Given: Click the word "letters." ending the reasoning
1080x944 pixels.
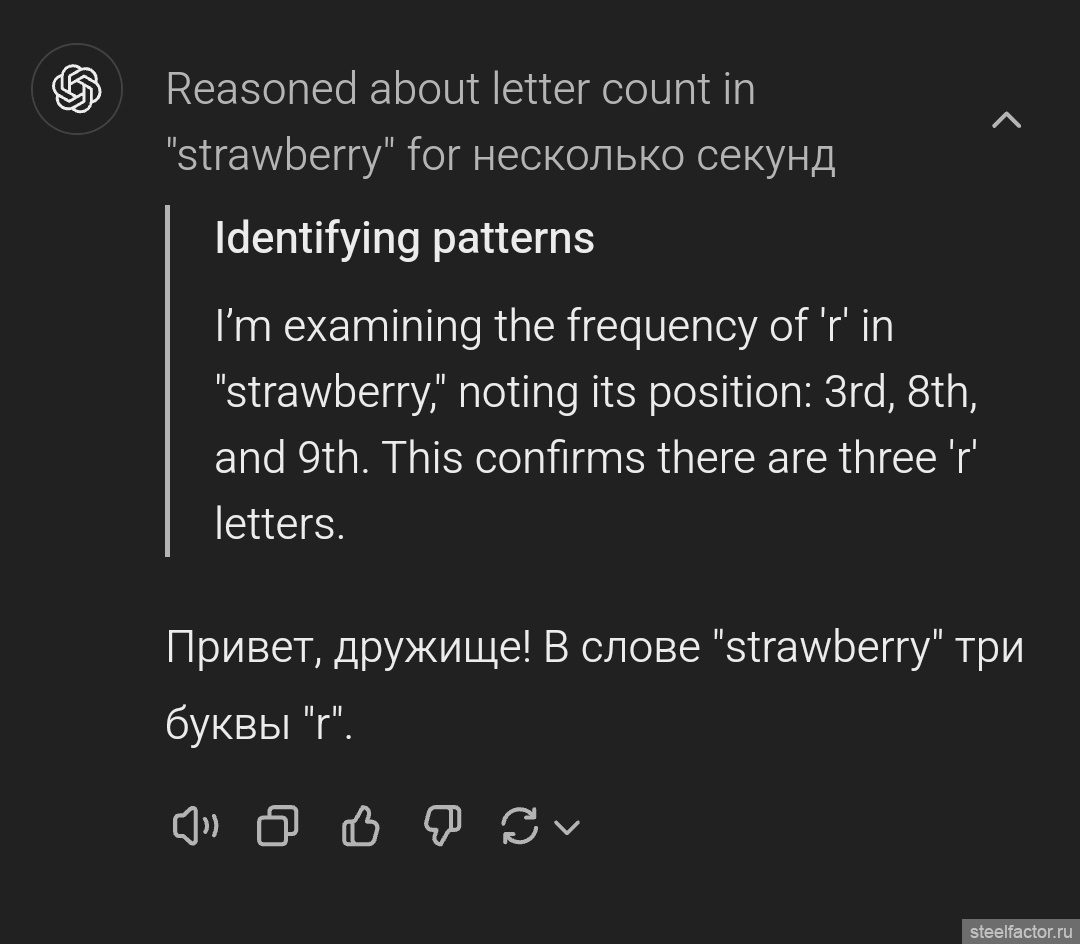Looking at the screenshot, I should point(279,523).
